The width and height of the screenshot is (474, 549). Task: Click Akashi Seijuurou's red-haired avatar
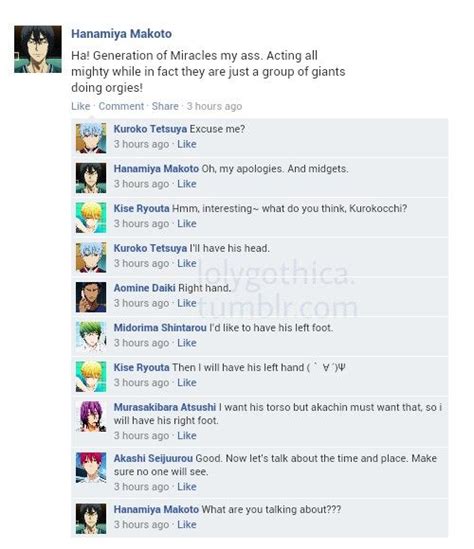pyautogui.click(x=91, y=467)
